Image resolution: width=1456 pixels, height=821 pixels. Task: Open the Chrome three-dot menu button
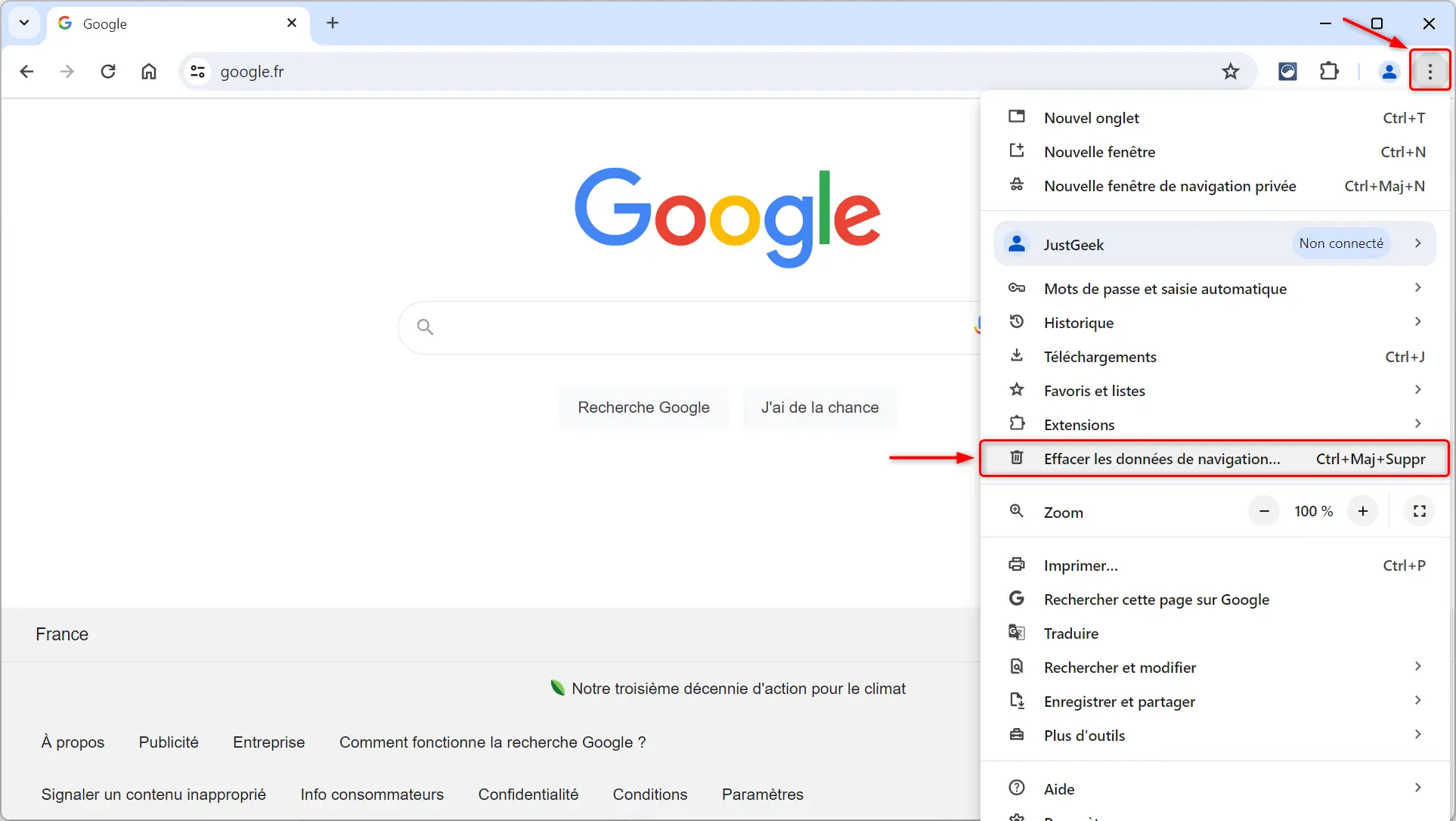(x=1430, y=71)
